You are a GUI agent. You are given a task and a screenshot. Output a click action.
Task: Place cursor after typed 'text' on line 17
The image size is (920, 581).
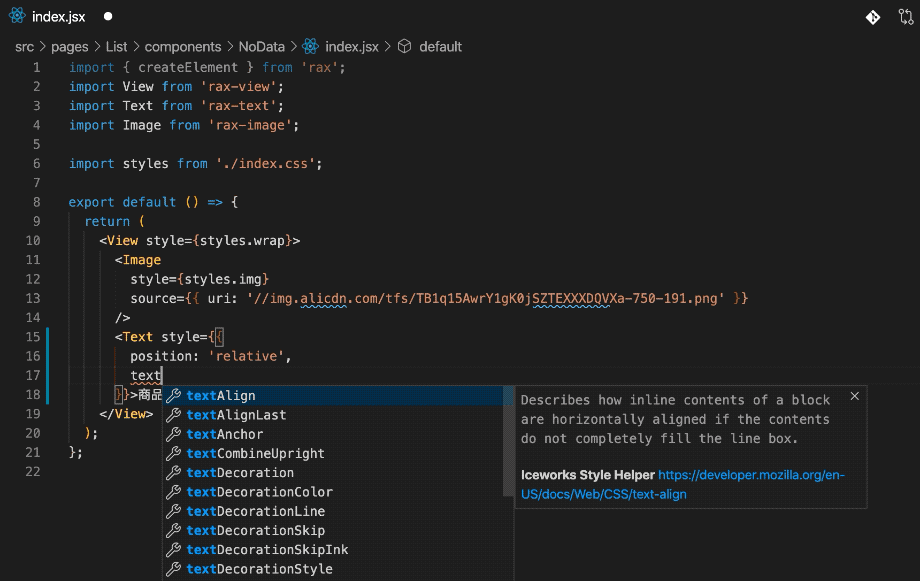click(x=162, y=376)
